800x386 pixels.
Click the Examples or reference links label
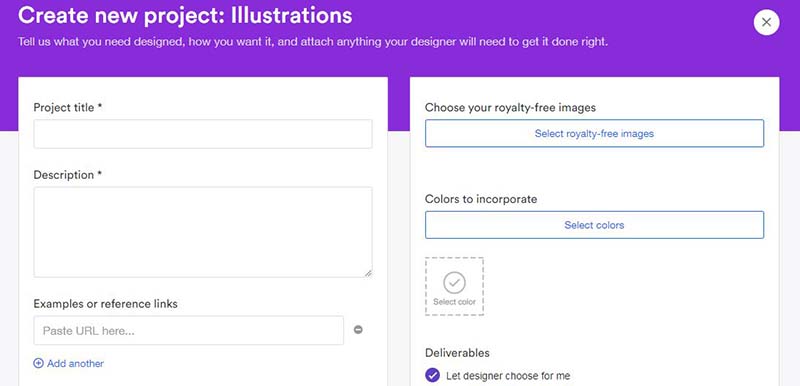click(106, 304)
